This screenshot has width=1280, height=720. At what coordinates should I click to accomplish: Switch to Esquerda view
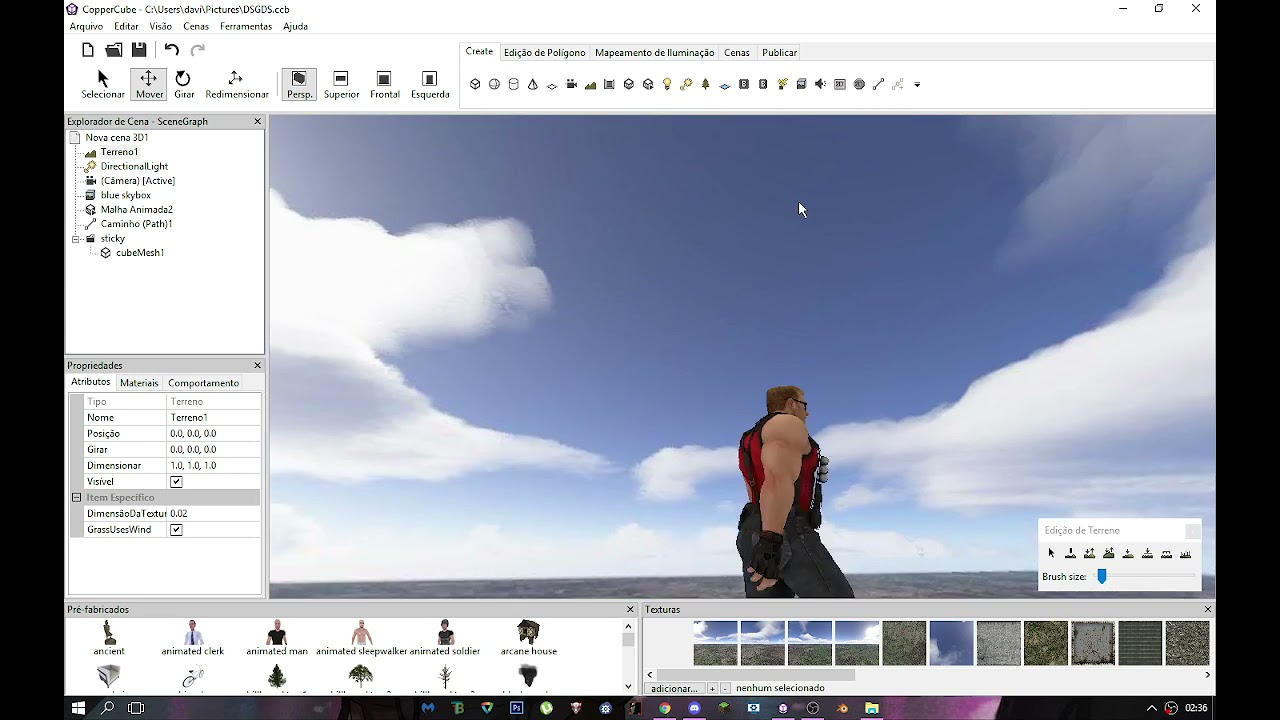click(430, 84)
